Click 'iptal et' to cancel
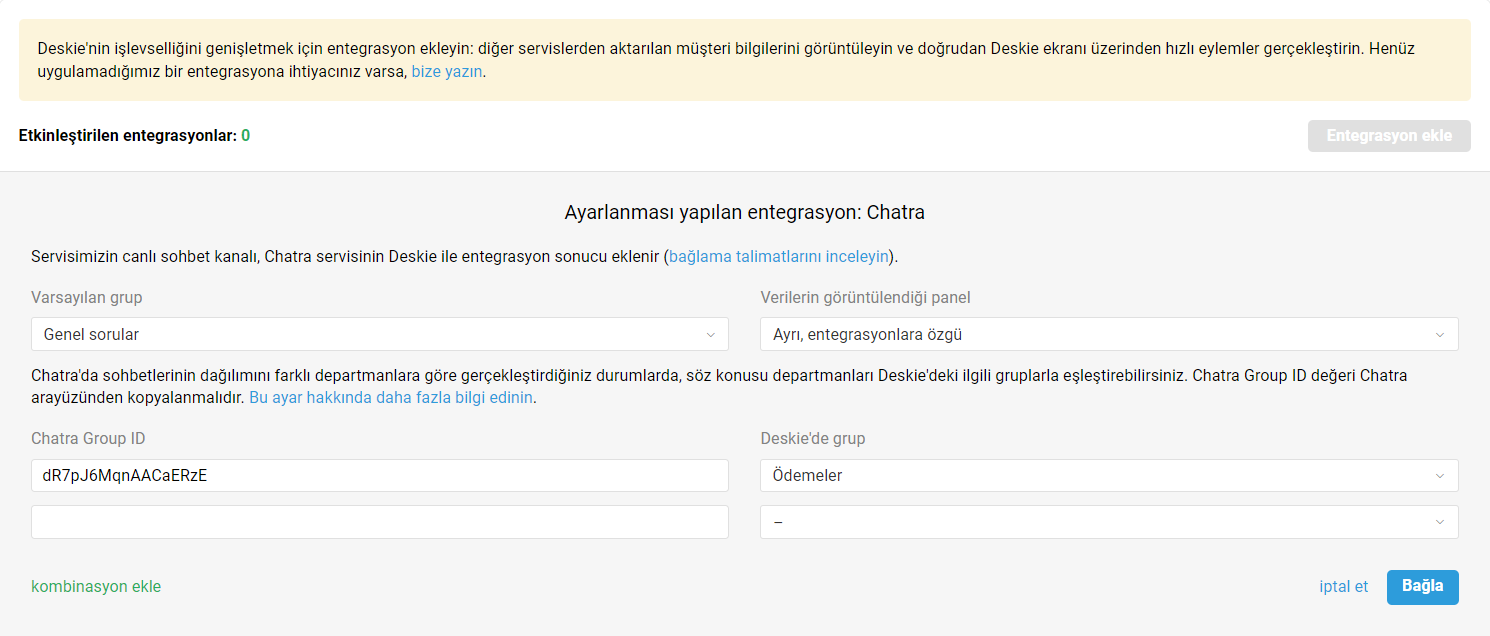 [1344, 587]
